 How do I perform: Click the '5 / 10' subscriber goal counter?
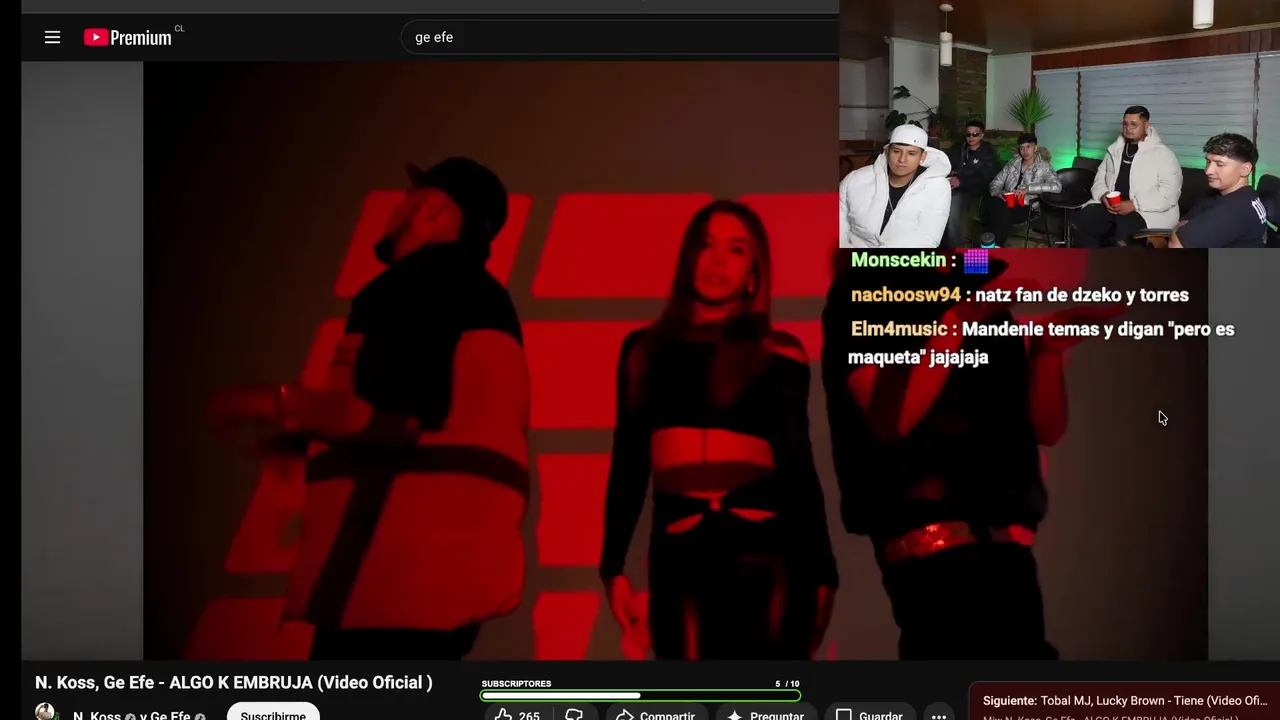pos(787,684)
